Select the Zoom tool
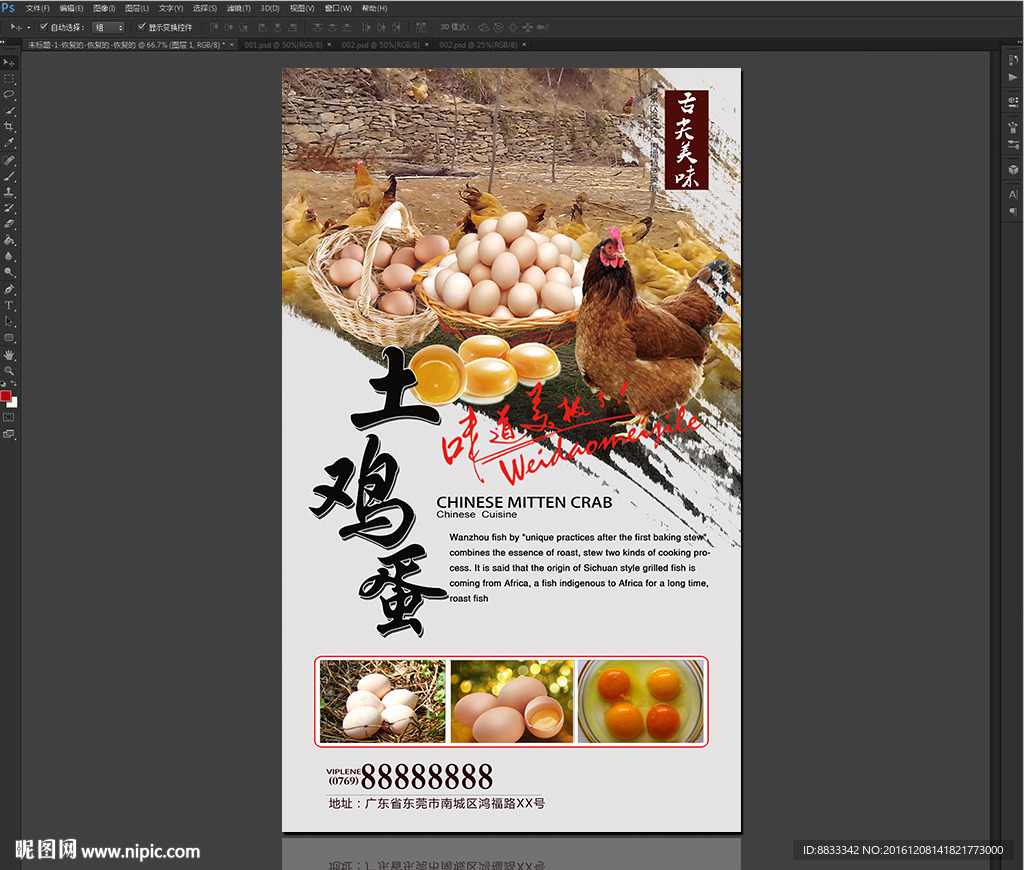The height and width of the screenshot is (870, 1024). point(9,370)
